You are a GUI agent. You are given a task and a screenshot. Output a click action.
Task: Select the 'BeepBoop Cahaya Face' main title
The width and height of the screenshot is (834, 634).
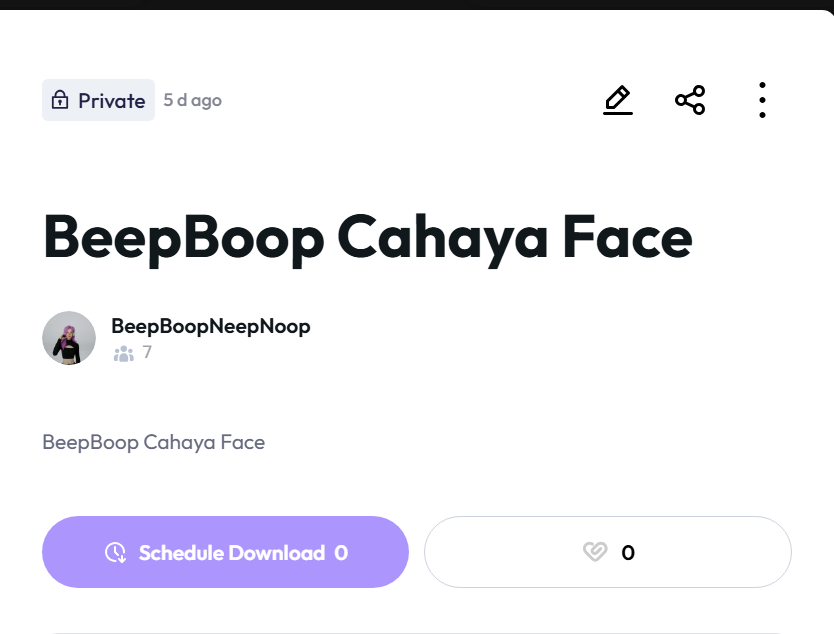click(367, 238)
